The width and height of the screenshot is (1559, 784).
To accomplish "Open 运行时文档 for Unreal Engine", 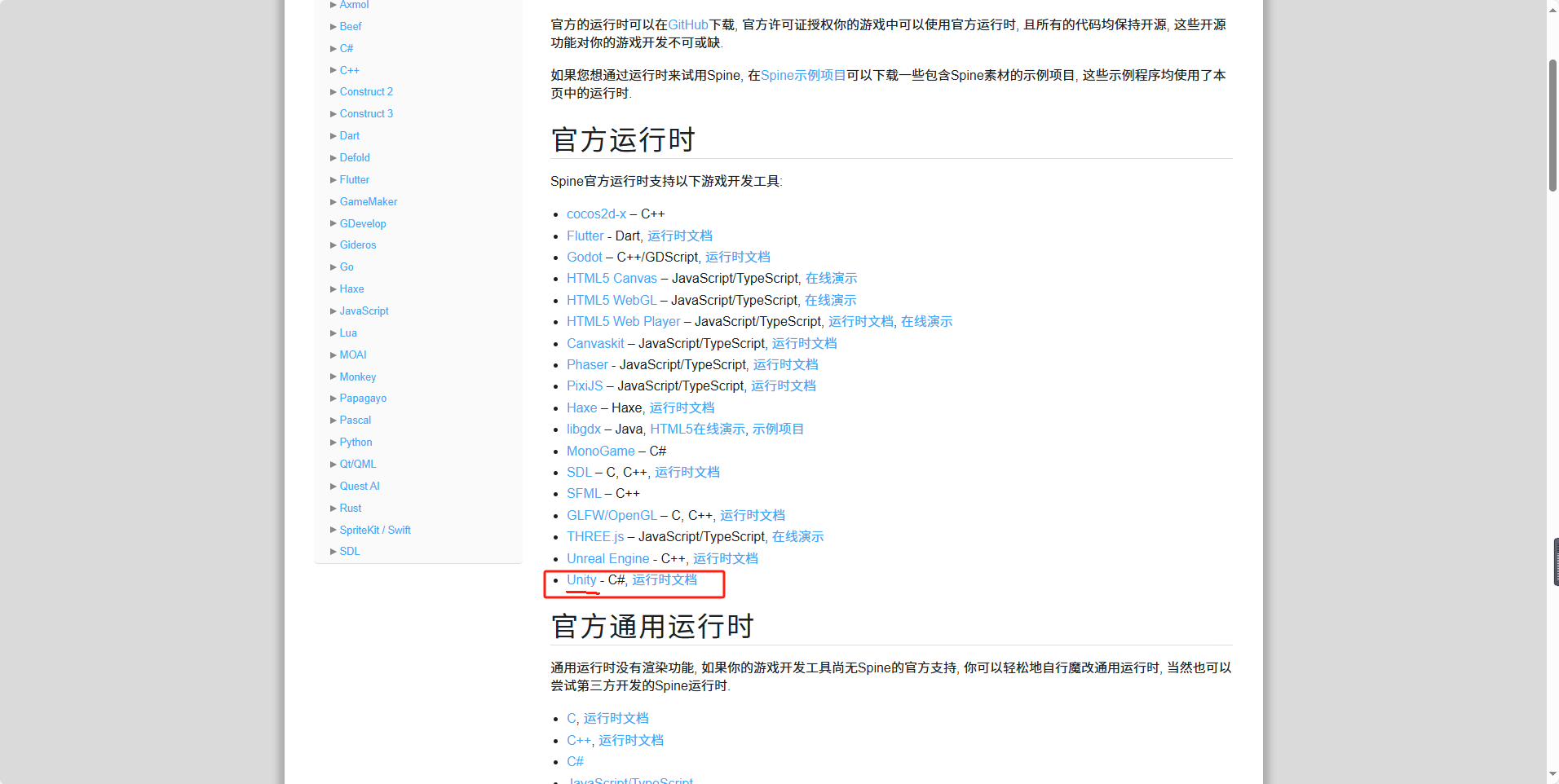I will (726, 558).
